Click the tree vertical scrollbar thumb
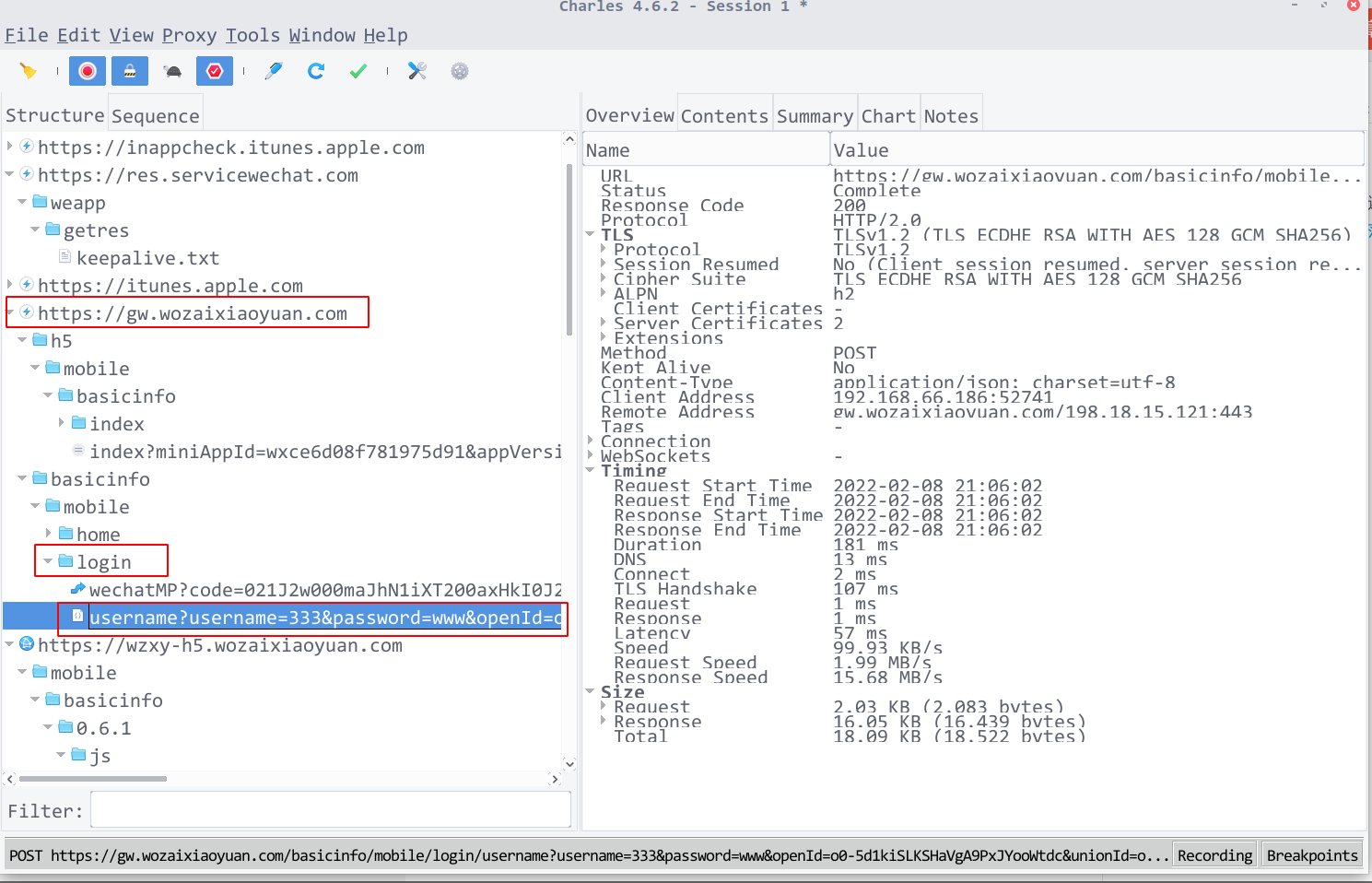The image size is (1372, 883). 569,251
